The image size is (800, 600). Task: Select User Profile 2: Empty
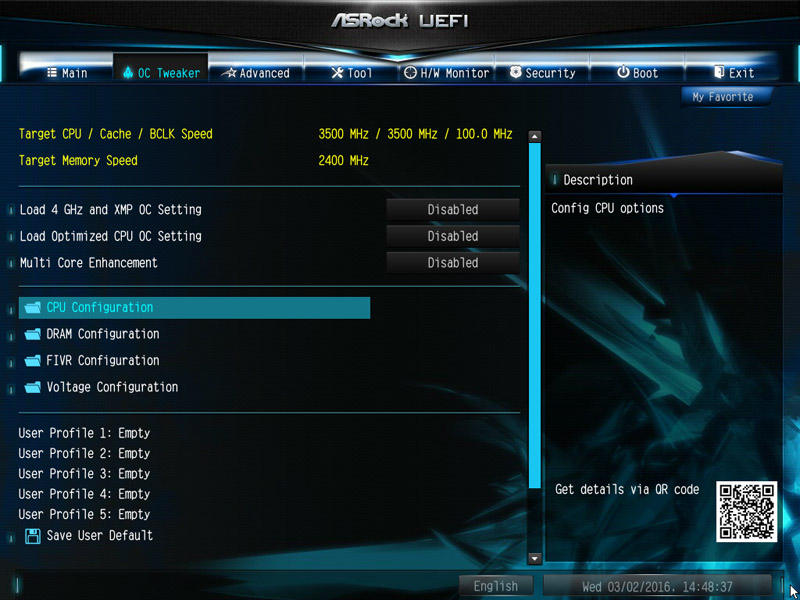click(x=84, y=454)
